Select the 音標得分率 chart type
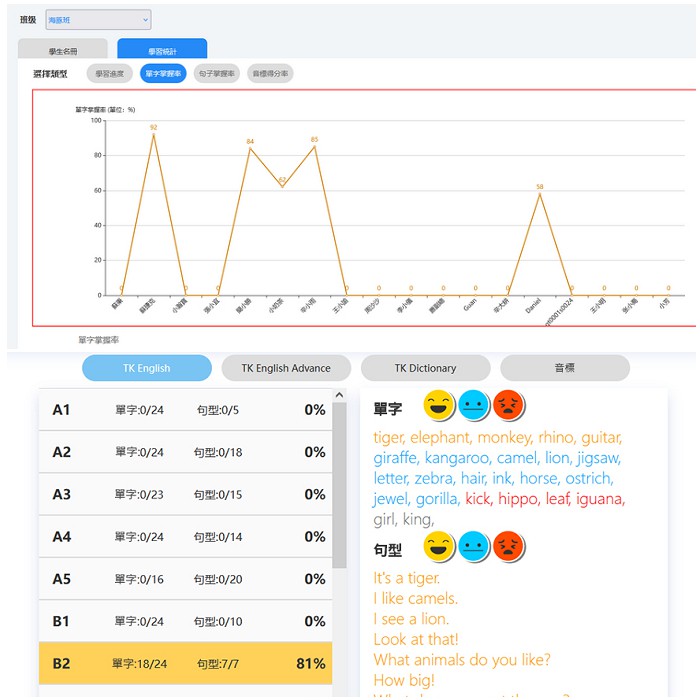This screenshot has height=700, width=700. [270, 73]
